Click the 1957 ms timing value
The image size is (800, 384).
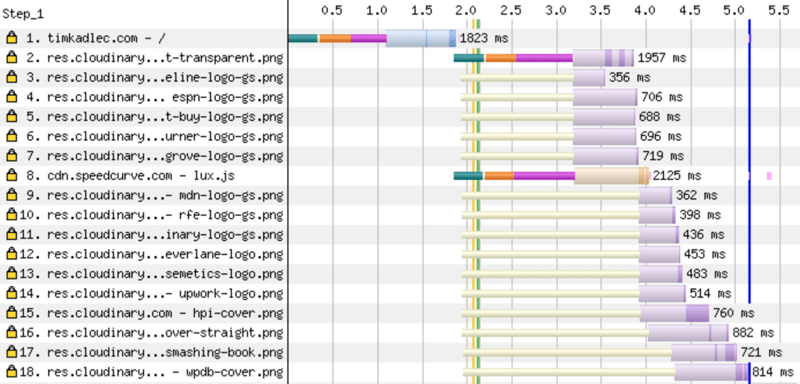point(662,58)
